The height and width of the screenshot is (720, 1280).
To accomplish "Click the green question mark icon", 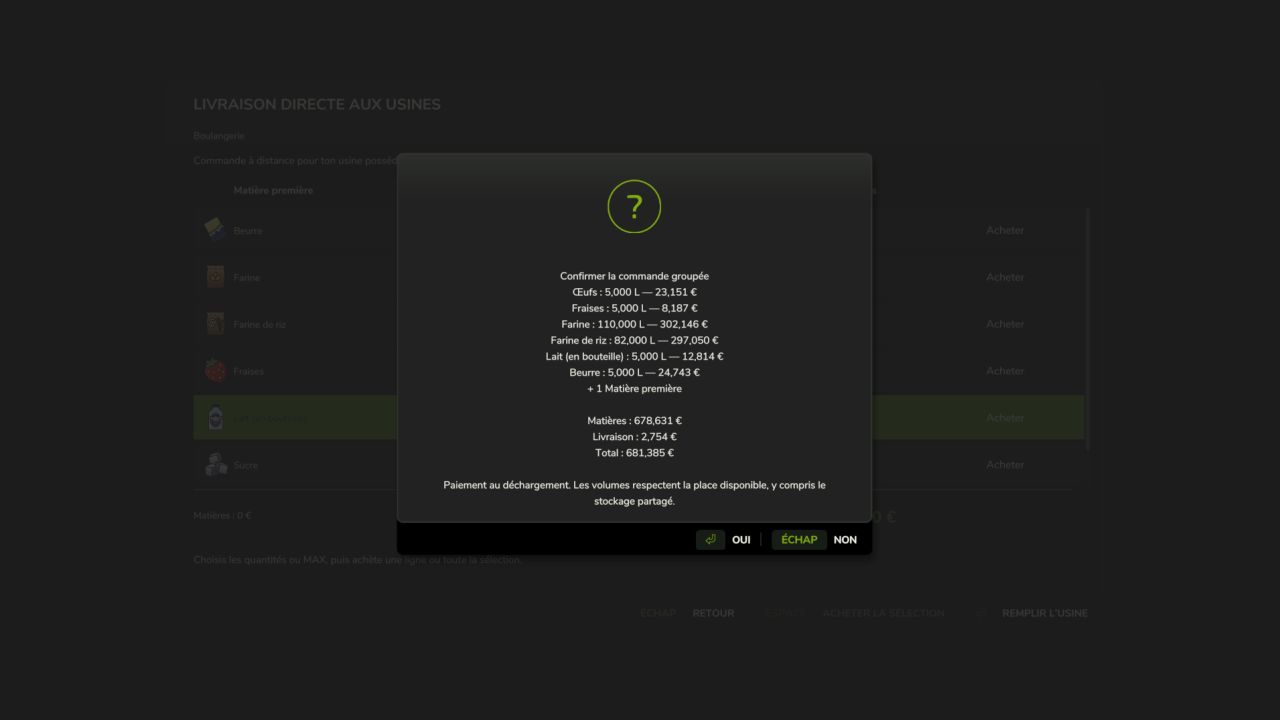I will (634, 207).
